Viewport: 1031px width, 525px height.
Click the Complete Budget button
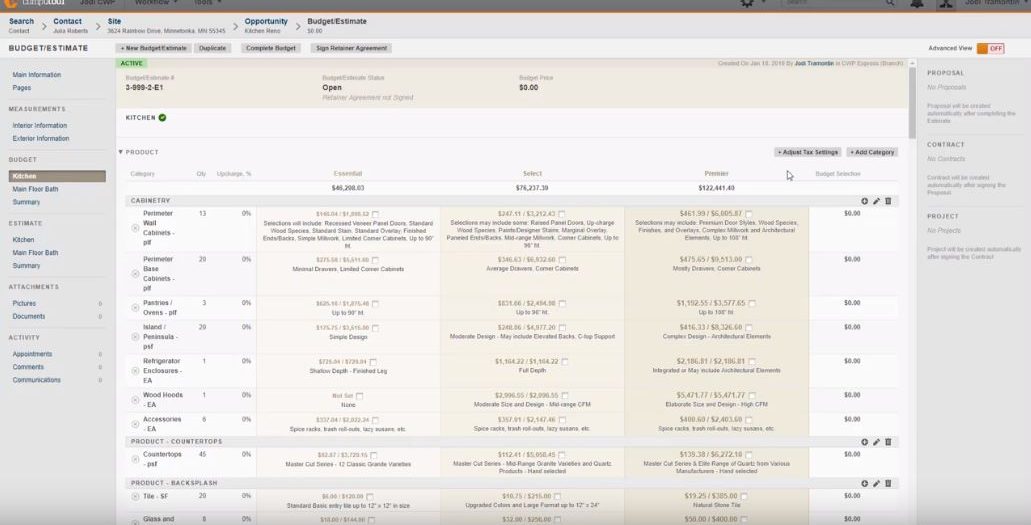(271, 48)
